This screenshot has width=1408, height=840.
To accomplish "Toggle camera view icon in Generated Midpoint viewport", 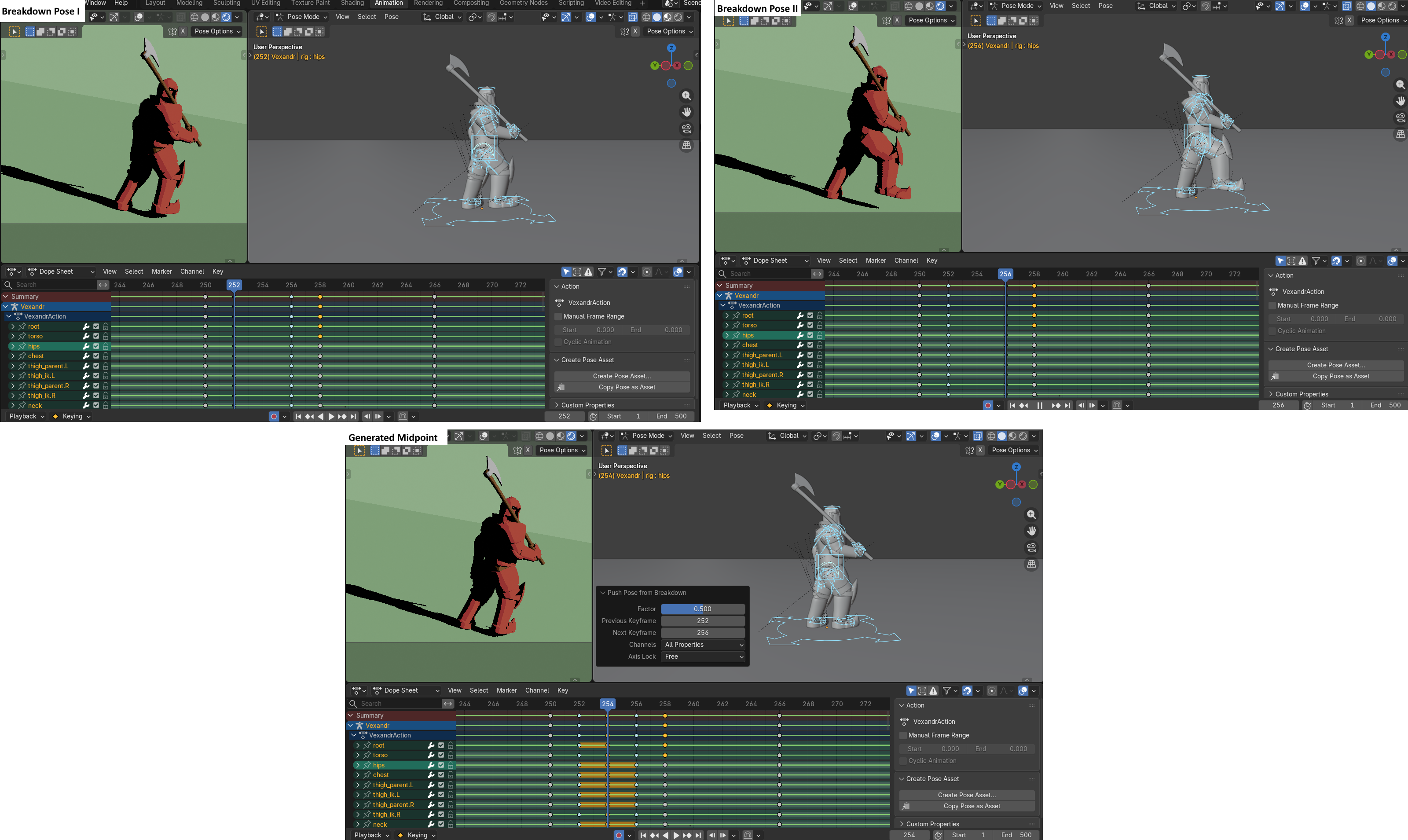I will [1032, 547].
